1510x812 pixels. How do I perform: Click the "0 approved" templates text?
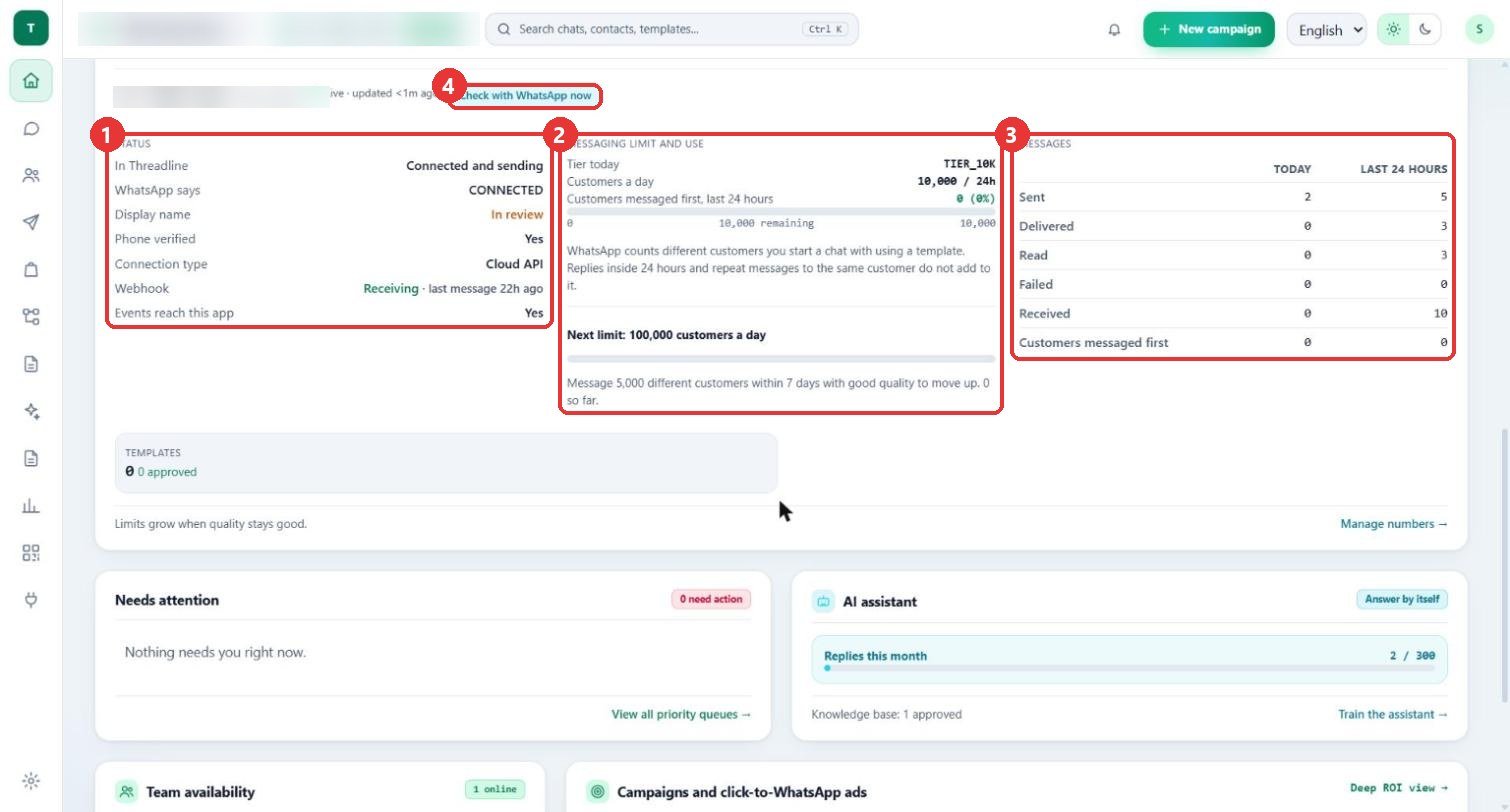pos(167,472)
